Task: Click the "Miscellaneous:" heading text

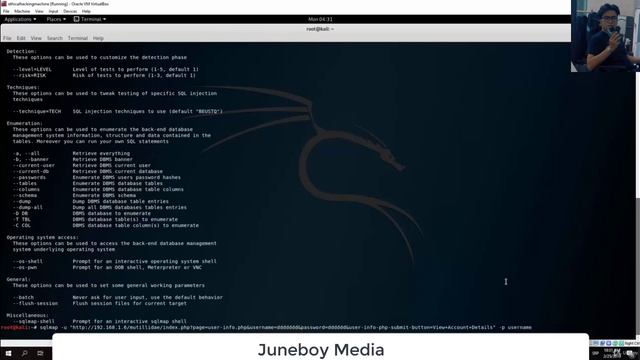Action: tap(27, 316)
